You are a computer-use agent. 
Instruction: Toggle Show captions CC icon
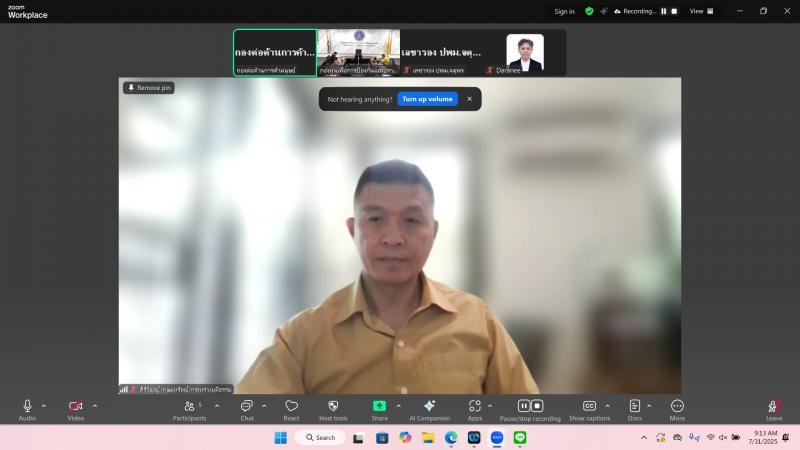[x=589, y=406]
